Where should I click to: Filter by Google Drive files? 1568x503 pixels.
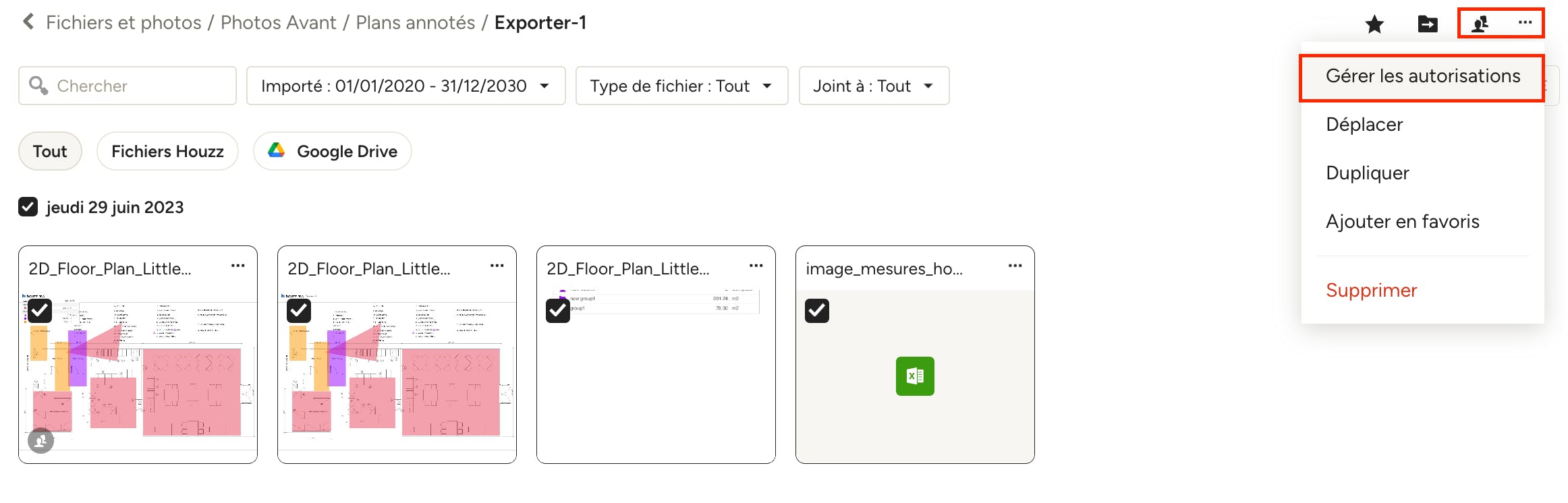click(333, 151)
